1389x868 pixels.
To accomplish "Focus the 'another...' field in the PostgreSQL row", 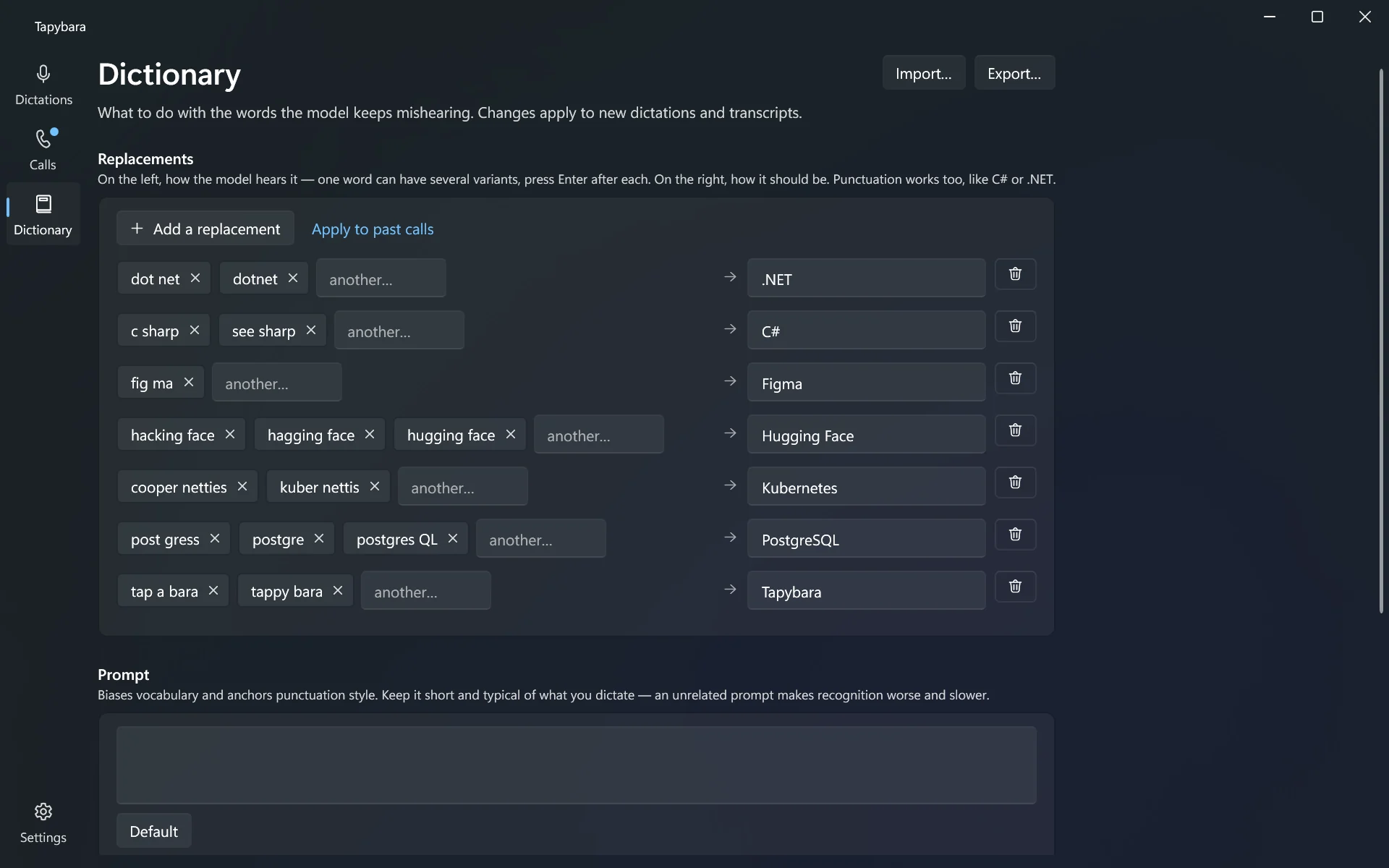I will 541,539.
